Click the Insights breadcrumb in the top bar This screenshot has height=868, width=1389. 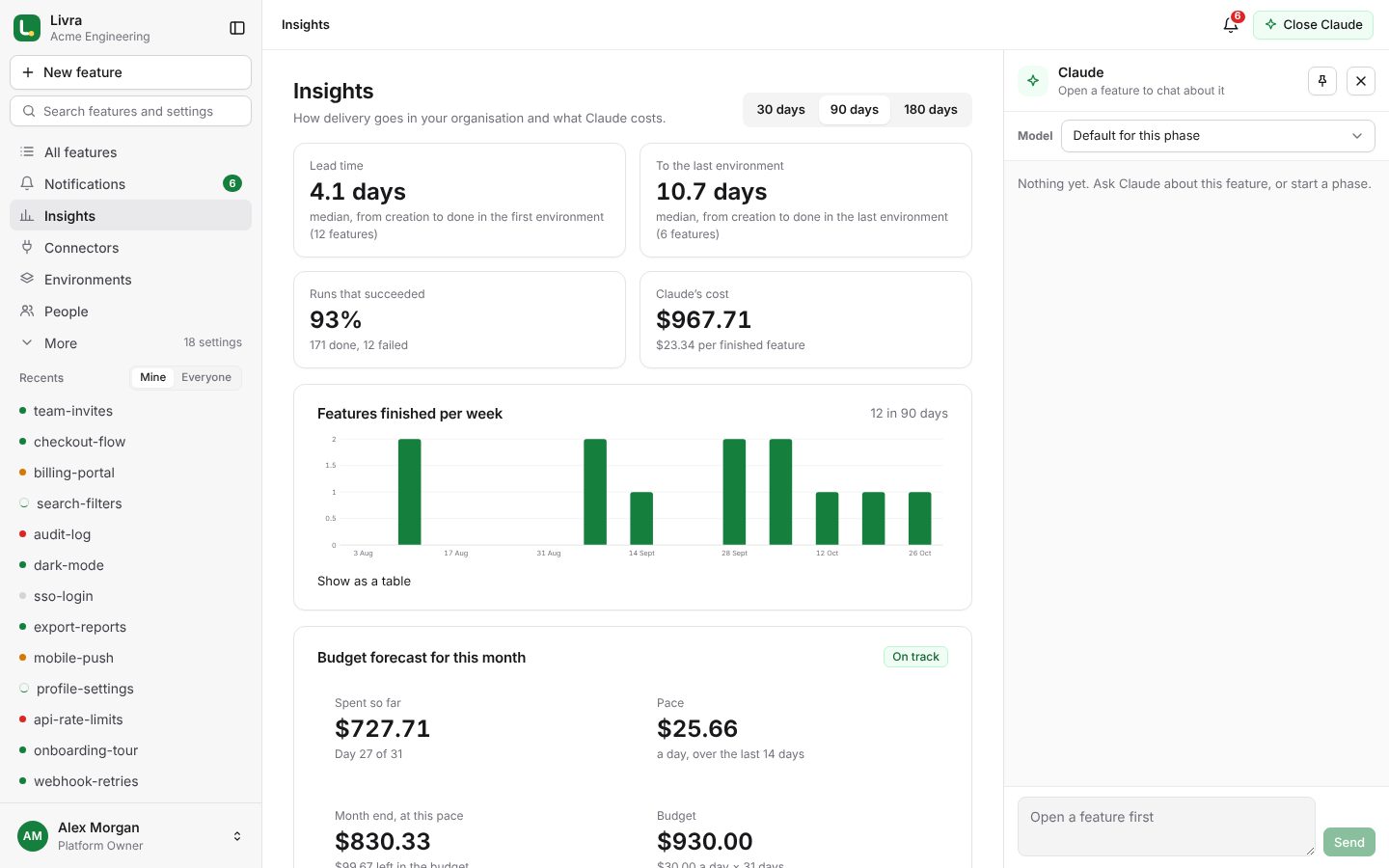[306, 25]
